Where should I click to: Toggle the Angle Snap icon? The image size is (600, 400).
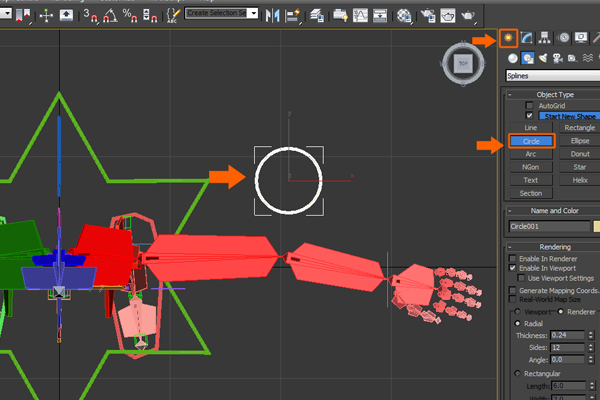pos(110,16)
